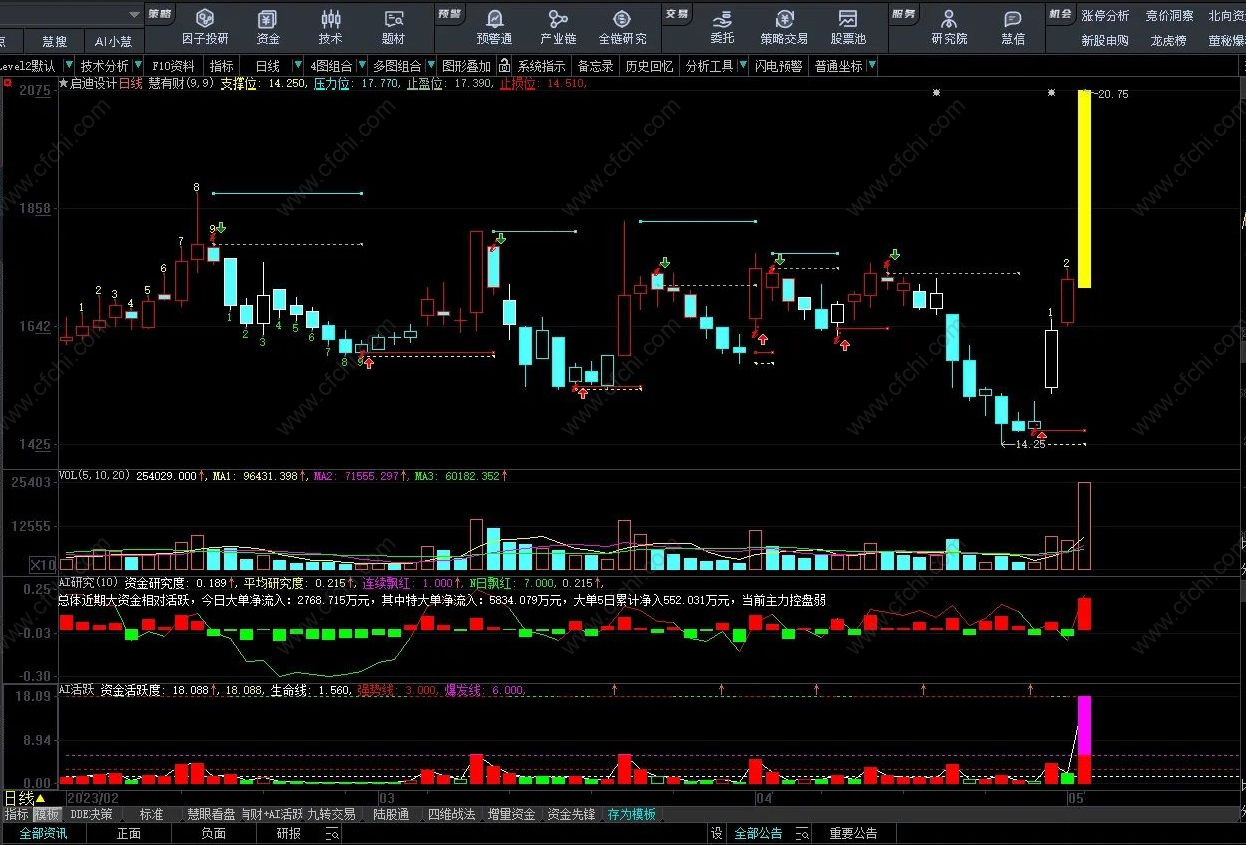Click the 14.25 low price label
This screenshot has height=845, width=1246.
click(x=1030, y=444)
